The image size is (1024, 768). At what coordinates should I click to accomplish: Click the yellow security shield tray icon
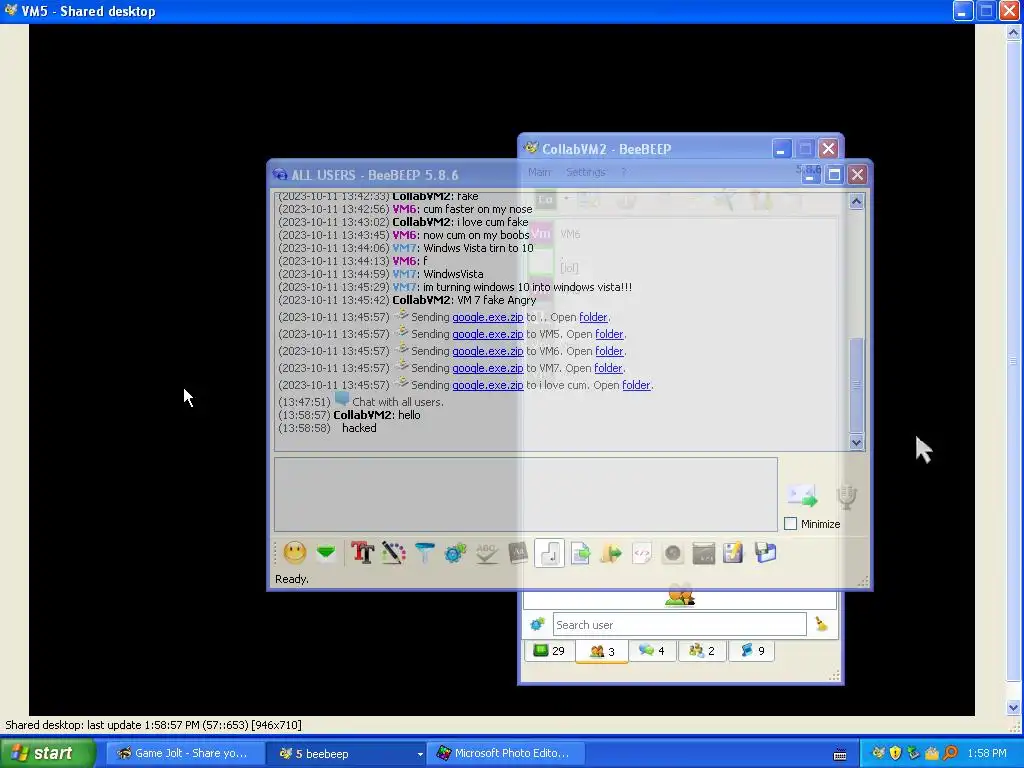(896, 754)
